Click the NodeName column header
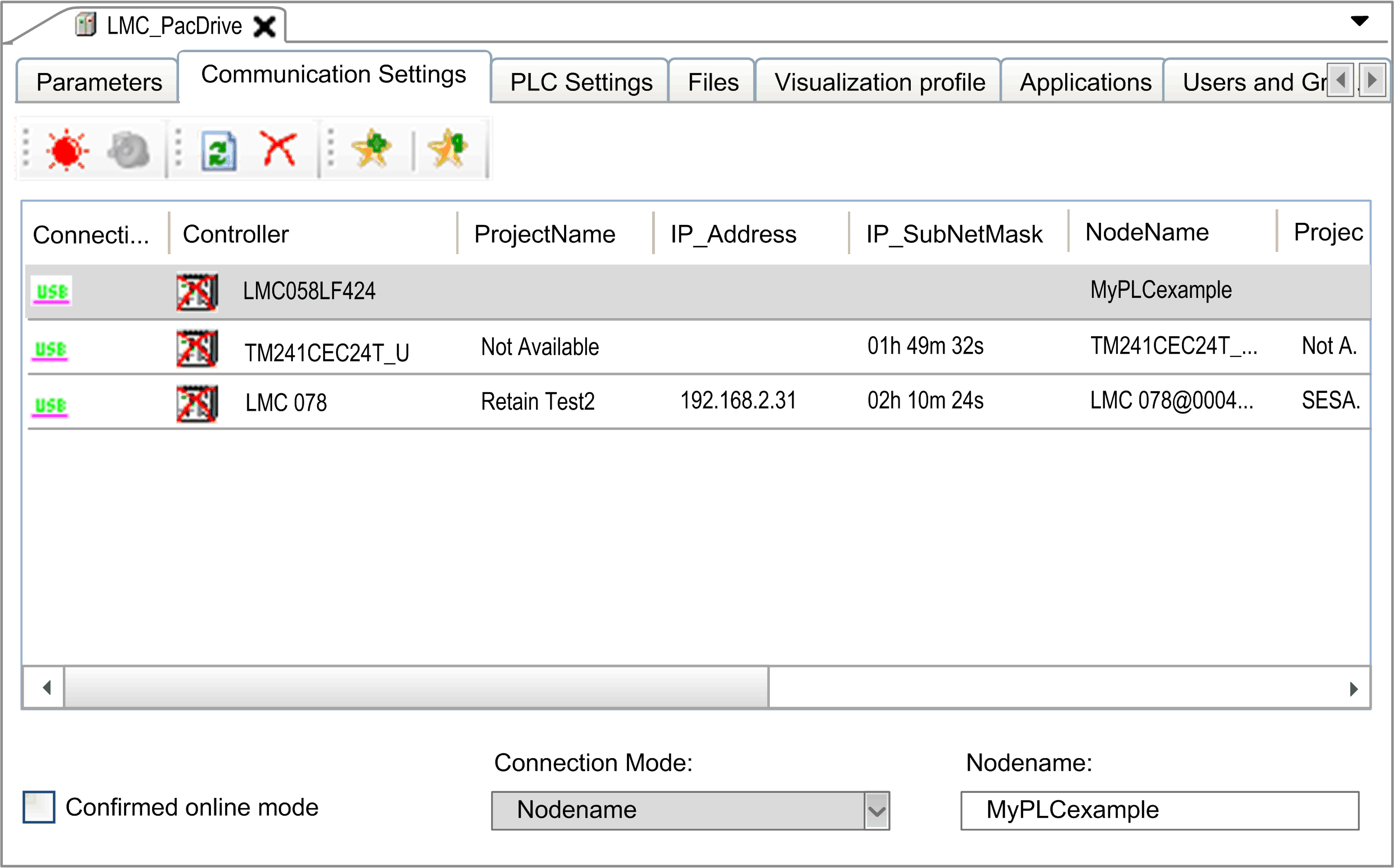 [x=1172, y=232]
